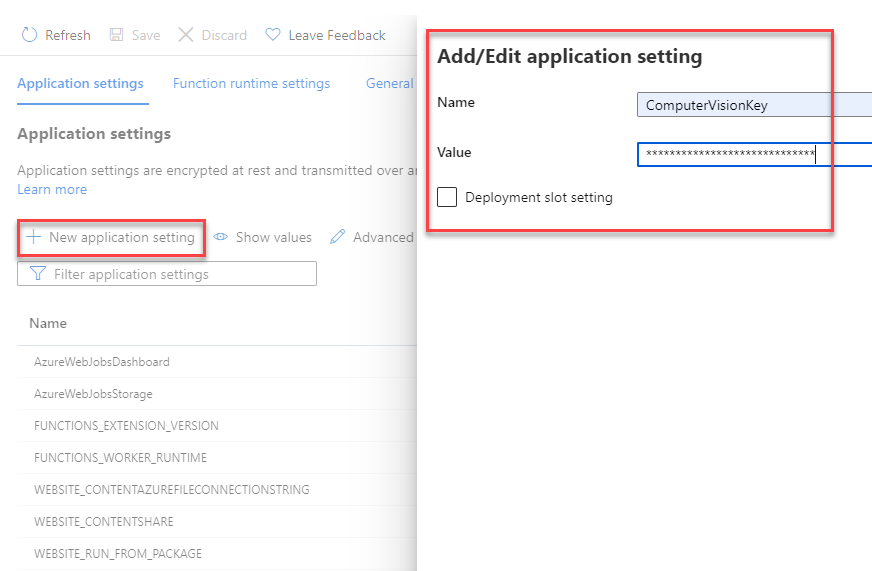
Task: Click the funnel filter icon
Action: click(37, 274)
